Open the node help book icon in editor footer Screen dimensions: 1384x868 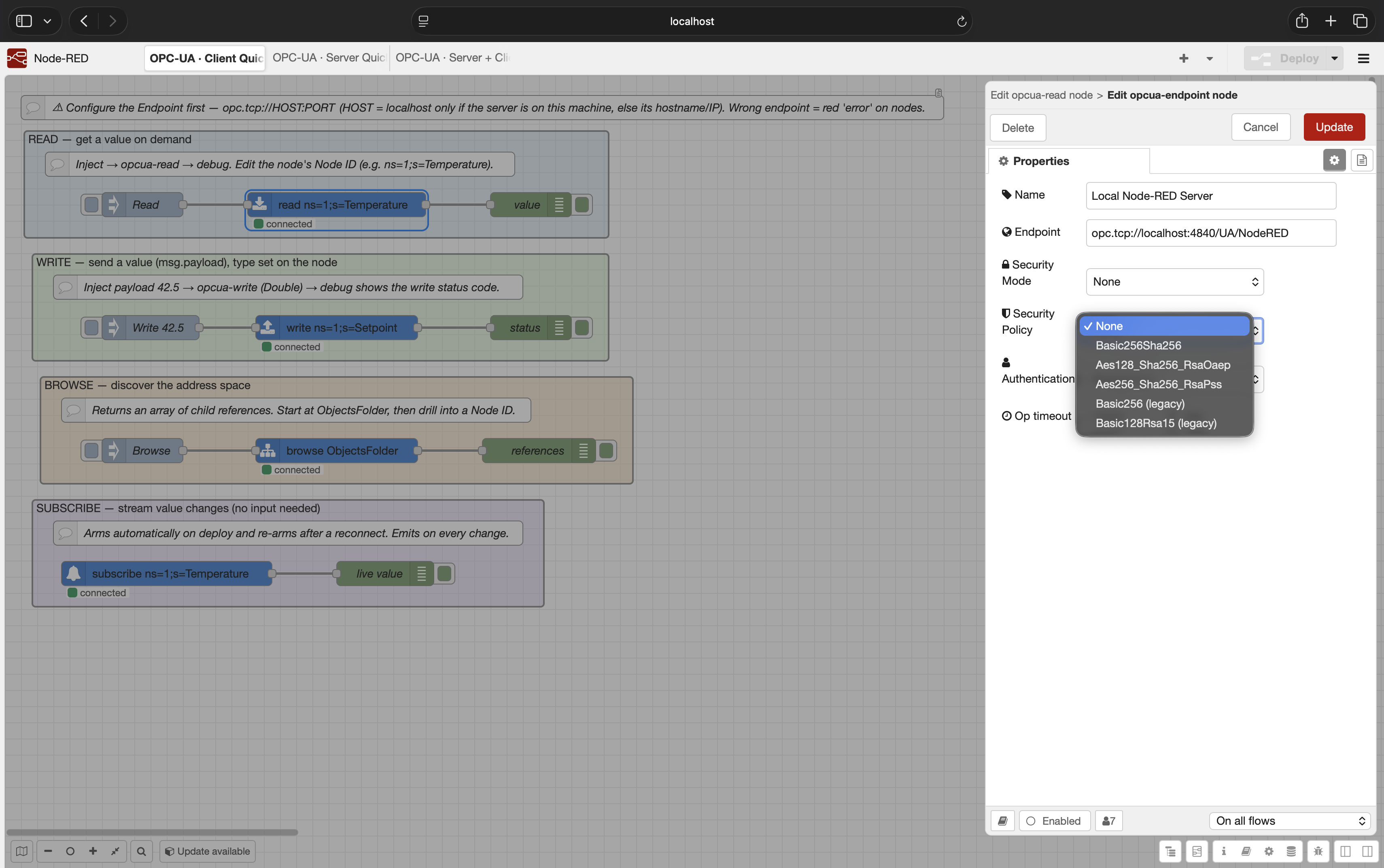1003,821
